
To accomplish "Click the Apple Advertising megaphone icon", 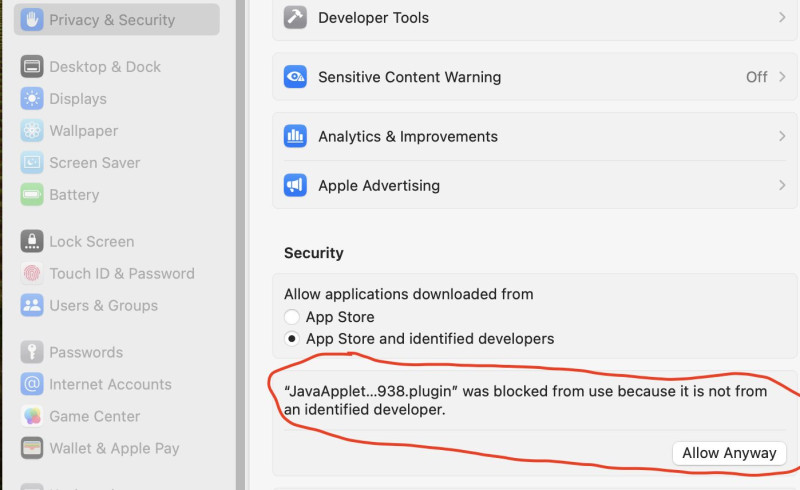I will click(x=295, y=185).
